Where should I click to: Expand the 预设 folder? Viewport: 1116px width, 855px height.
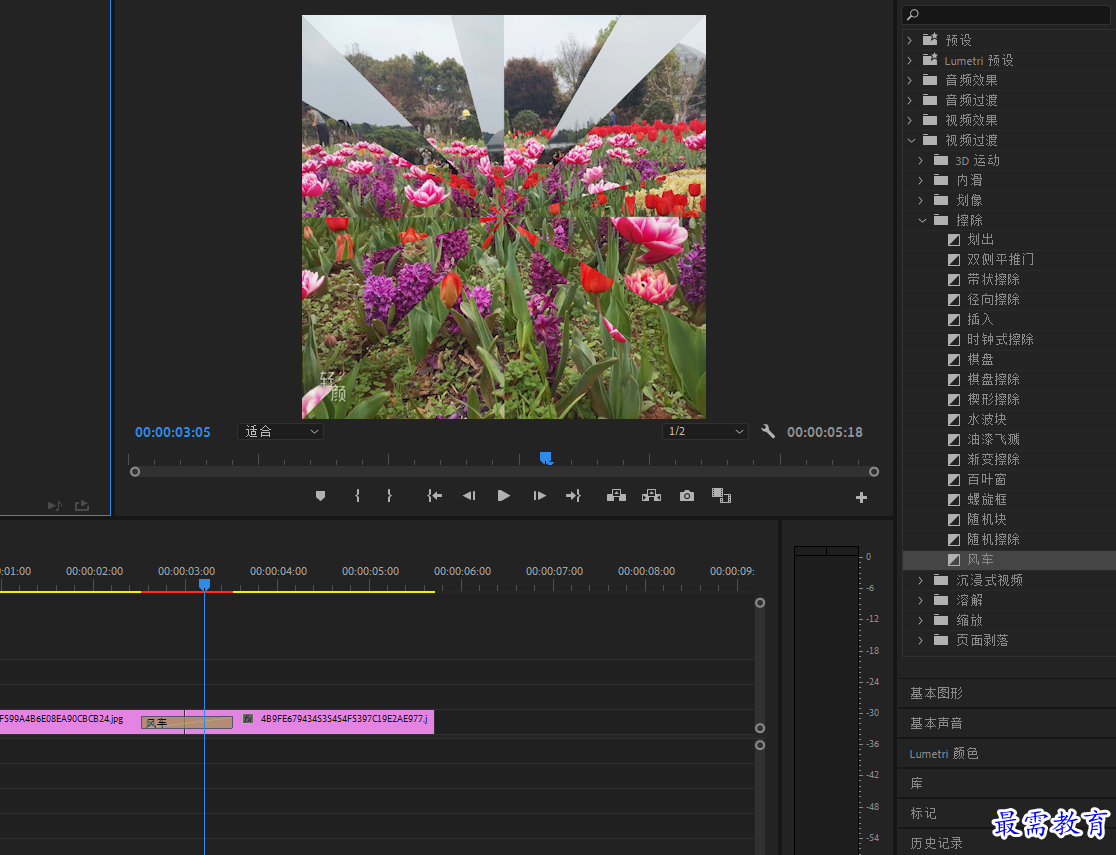click(x=910, y=41)
